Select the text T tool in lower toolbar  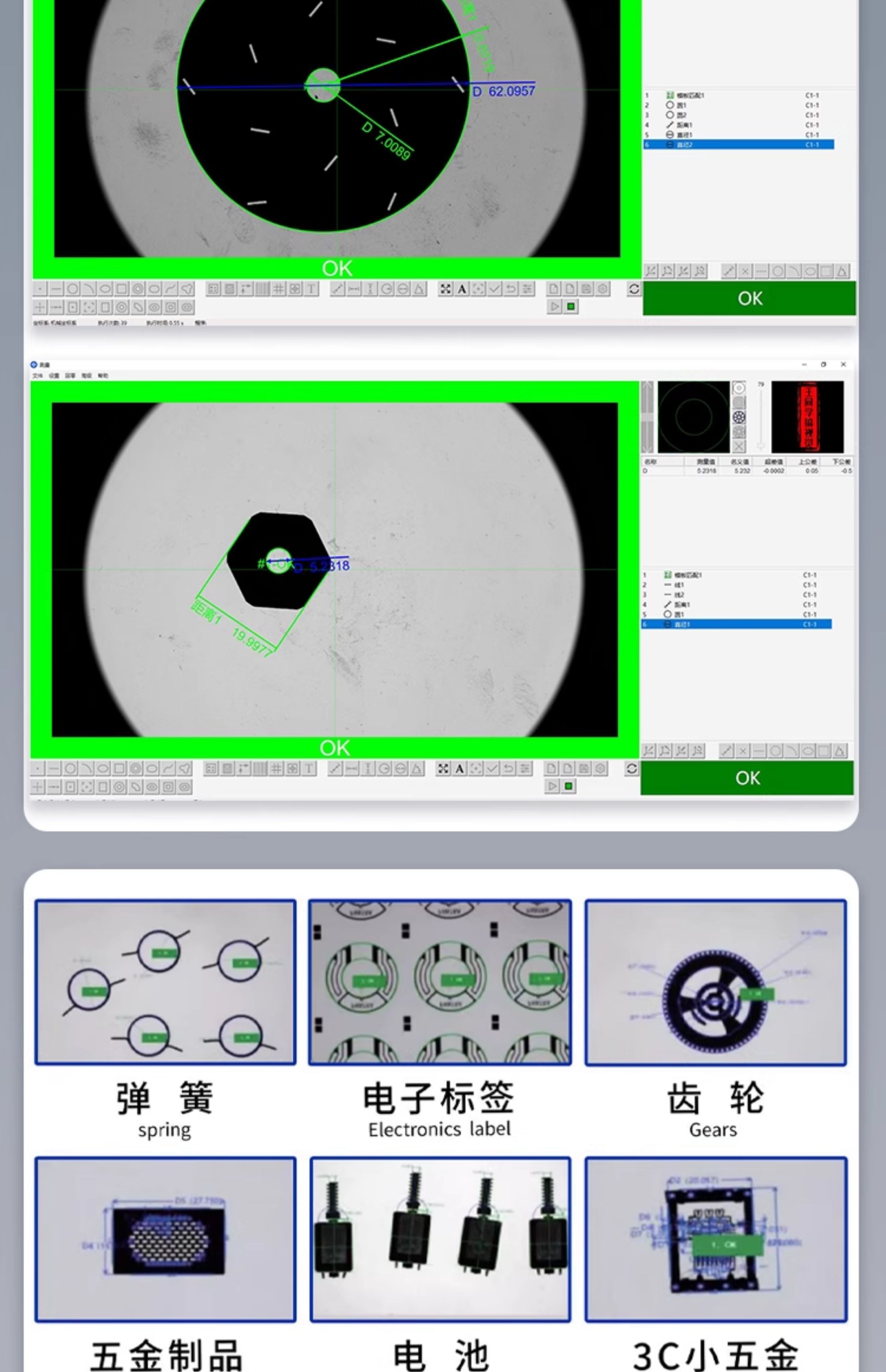[309, 769]
